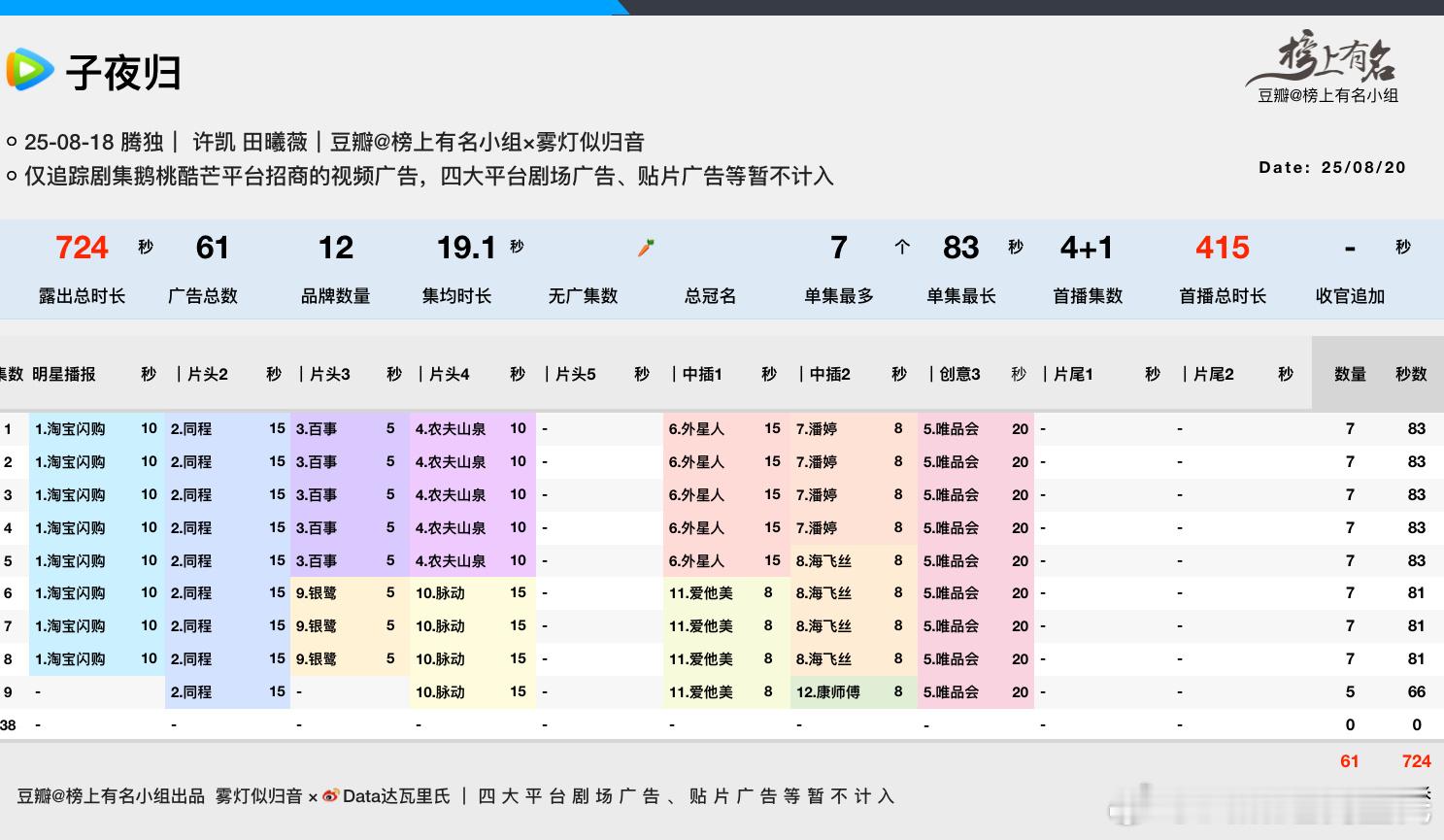Click the 片头5 column header
1444x840 pixels.
[x=576, y=374]
